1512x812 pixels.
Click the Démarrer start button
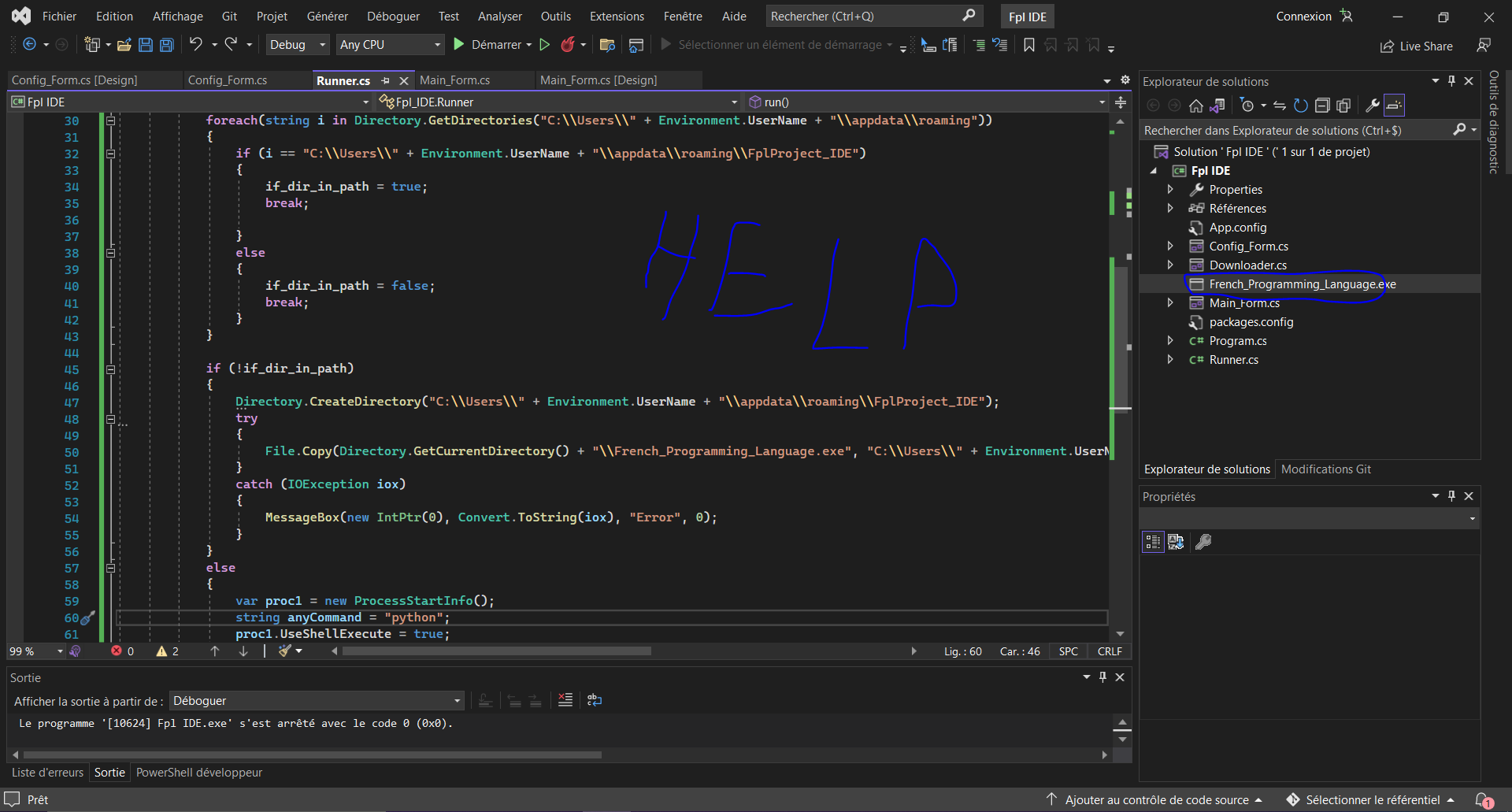[x=488, y=45]
